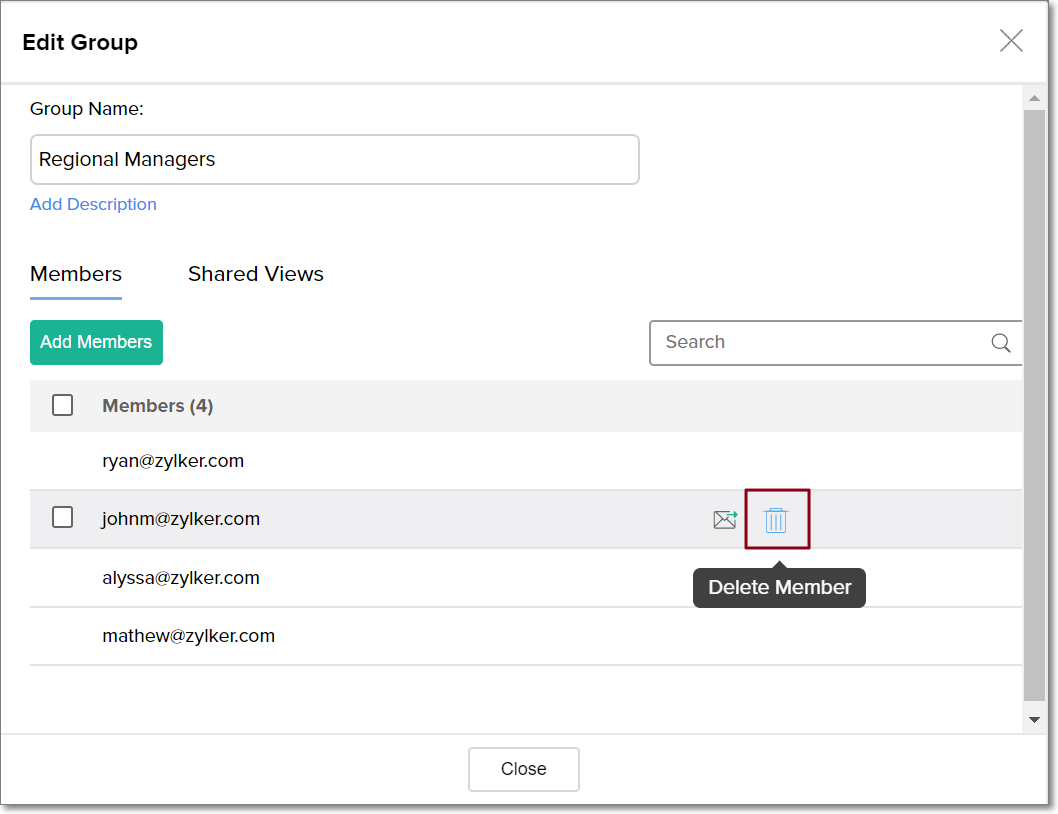The width and height of the screenshot is (1058, 814).
Task: Click the Add Description link
Action: 93,204
